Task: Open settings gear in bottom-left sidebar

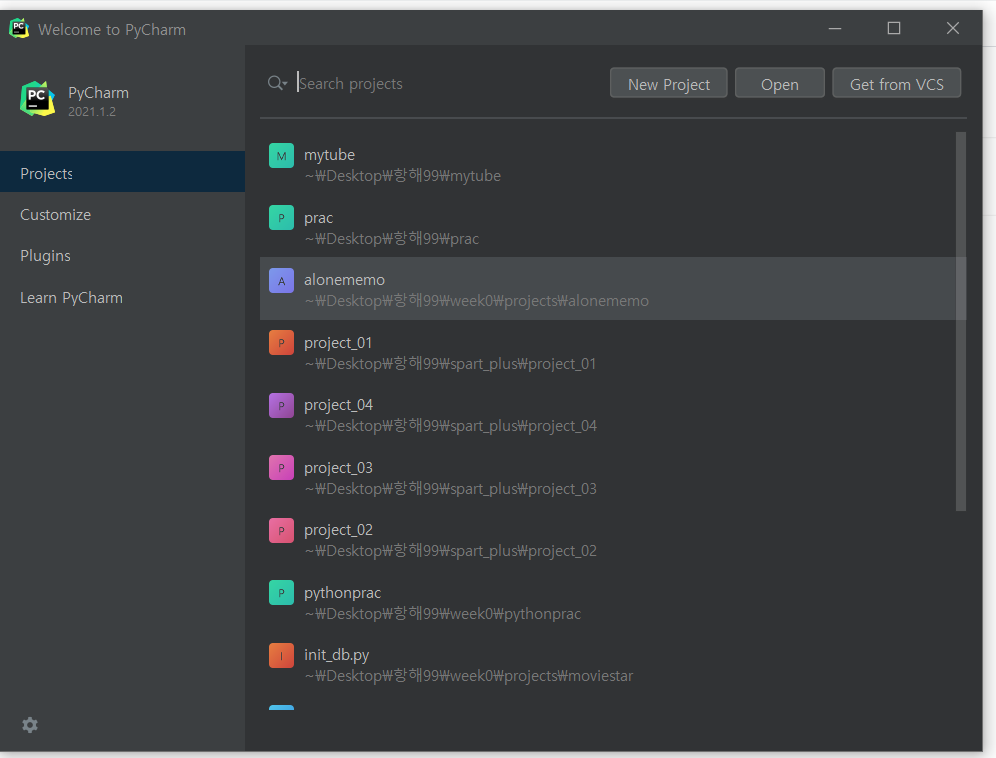Action: 30,725
